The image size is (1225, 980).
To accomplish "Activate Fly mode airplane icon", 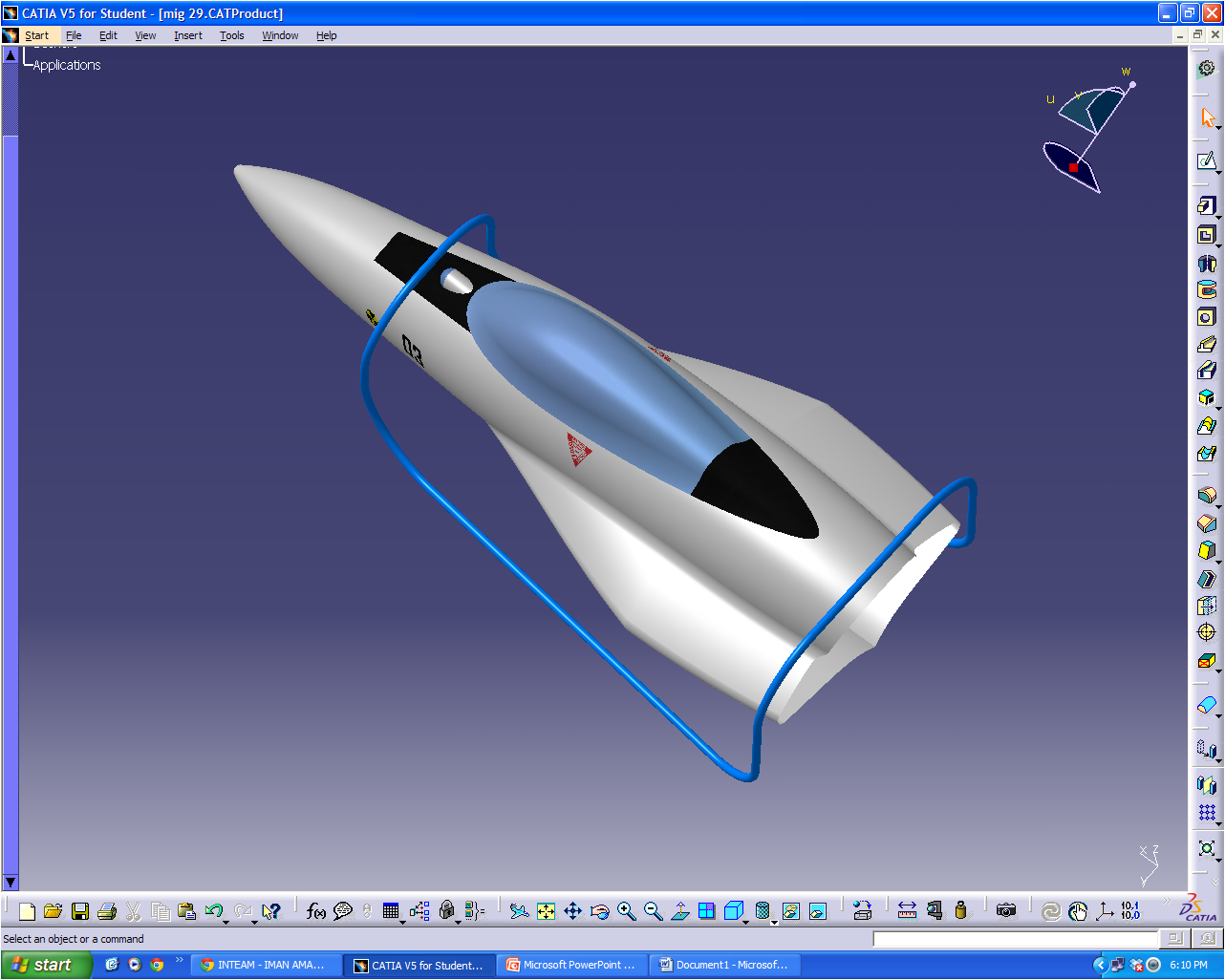I will (519, 911).
